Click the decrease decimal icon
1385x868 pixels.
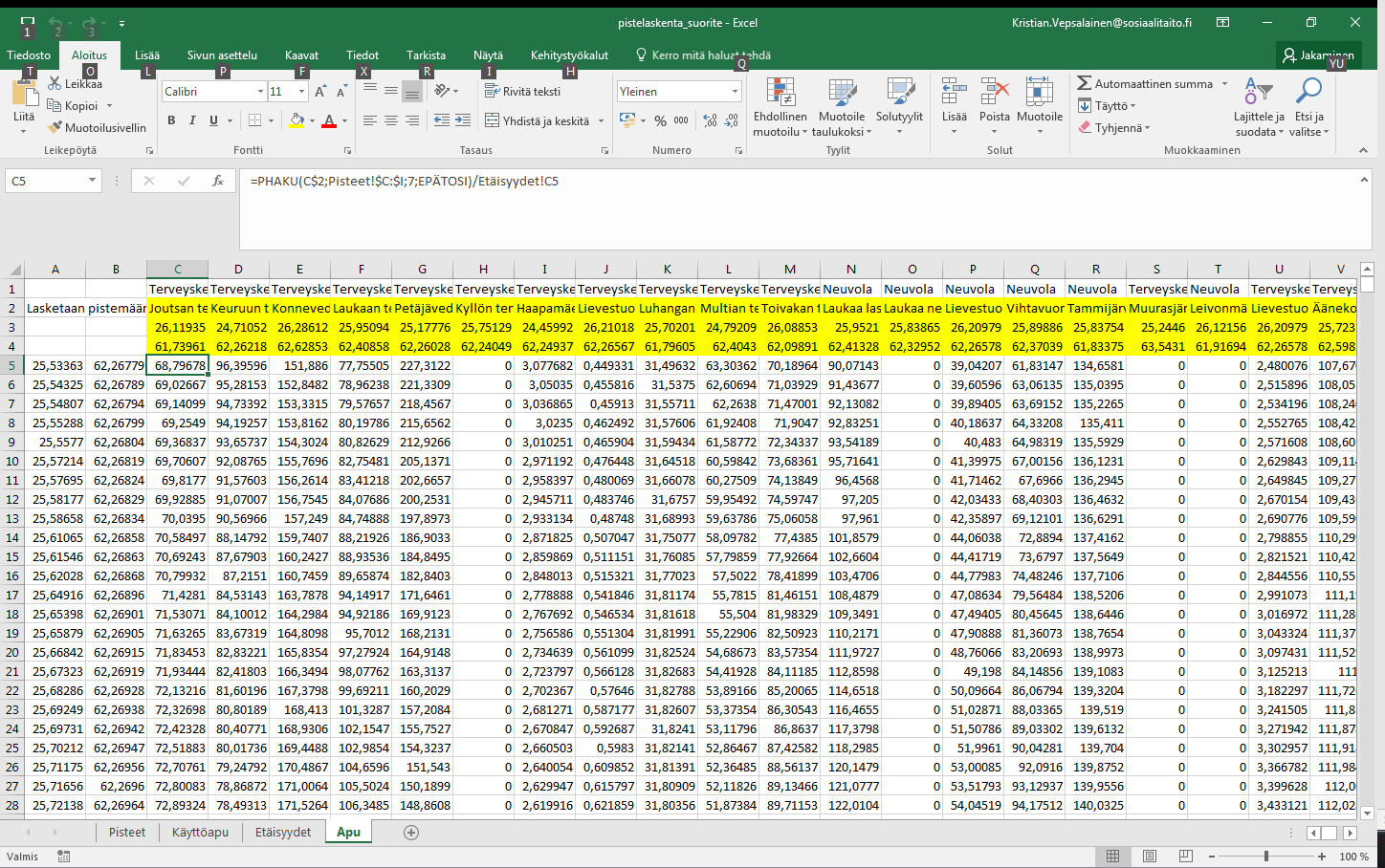pyautogui.click(x=732, y=120)
